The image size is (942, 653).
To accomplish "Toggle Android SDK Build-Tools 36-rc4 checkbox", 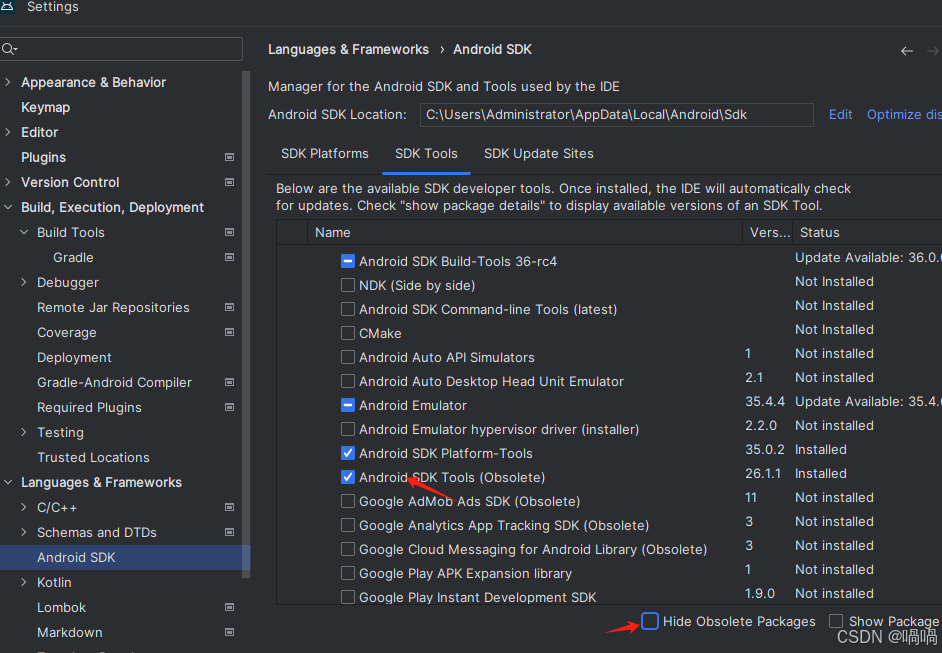I will click(x=348, y=261).
